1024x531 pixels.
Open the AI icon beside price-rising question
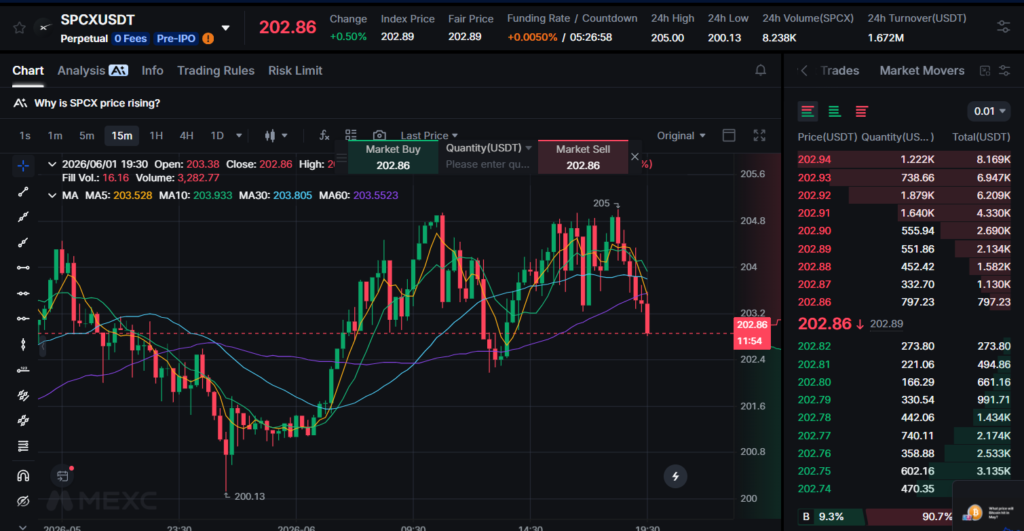(x=20, y=103)
